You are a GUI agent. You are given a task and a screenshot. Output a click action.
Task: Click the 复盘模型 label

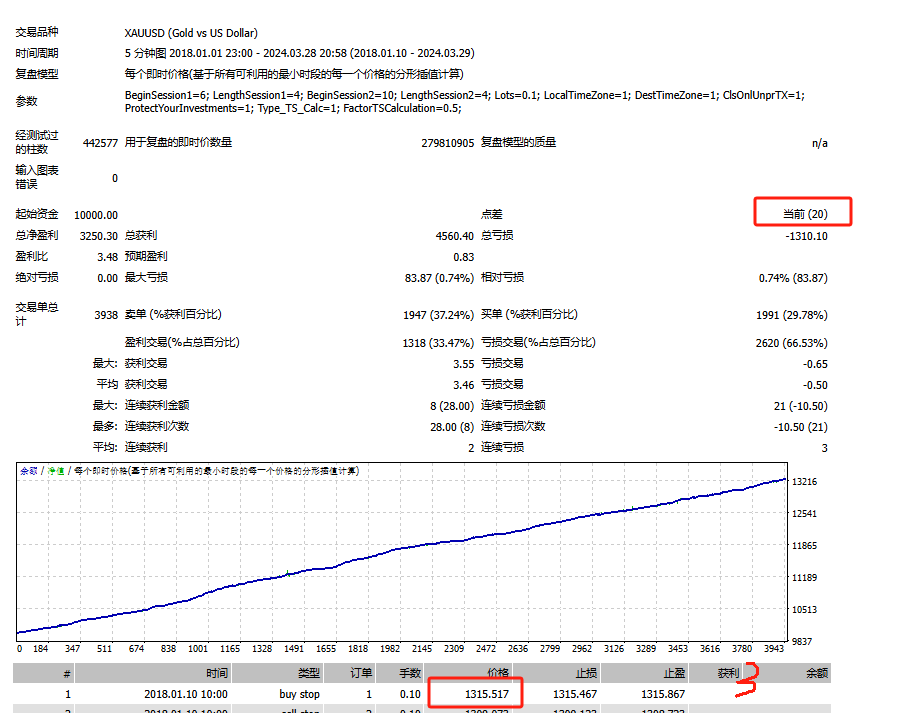[37, 74]
